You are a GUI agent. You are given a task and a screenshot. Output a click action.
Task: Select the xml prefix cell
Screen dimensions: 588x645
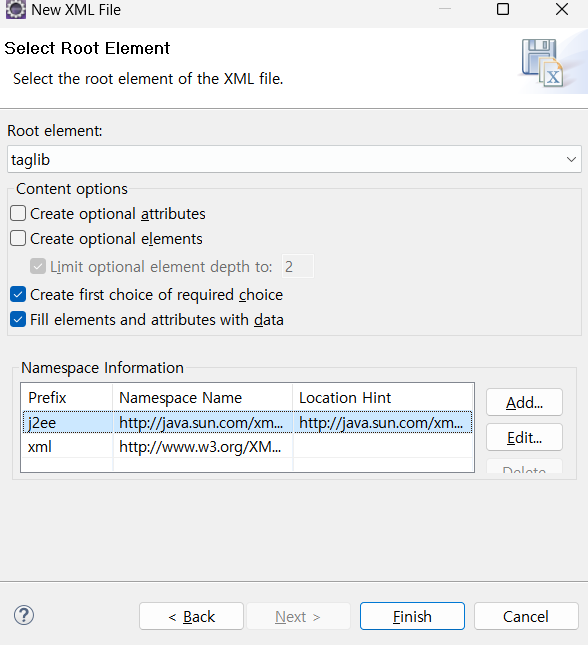click(67, 446)
